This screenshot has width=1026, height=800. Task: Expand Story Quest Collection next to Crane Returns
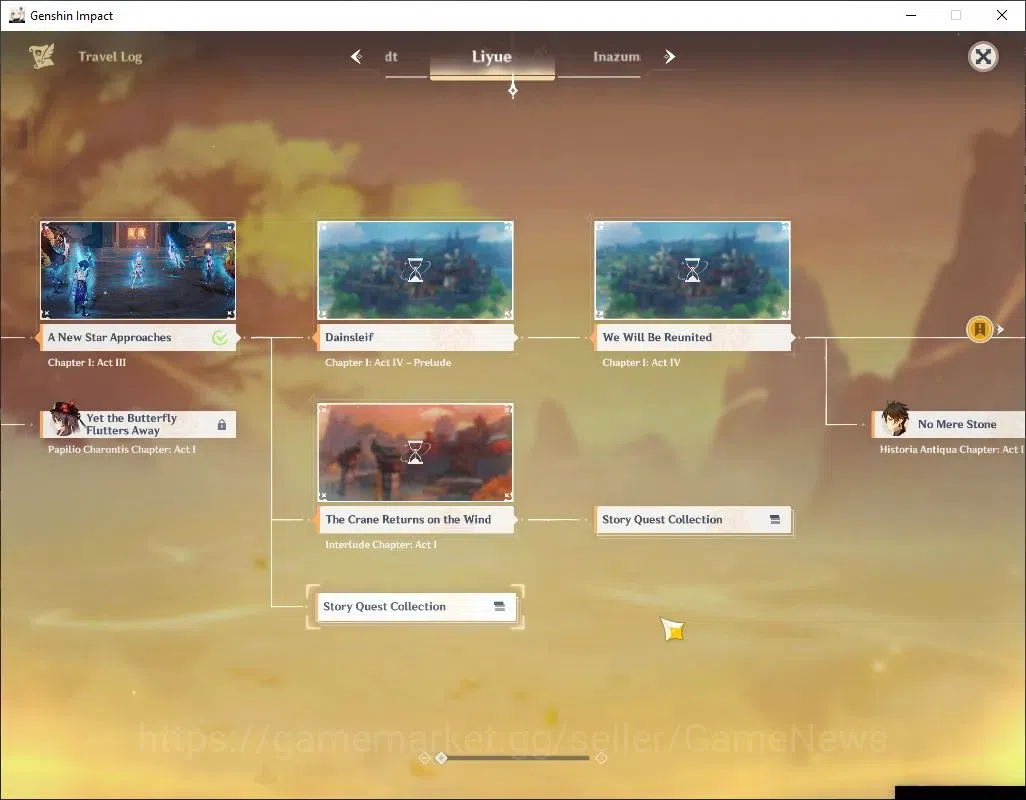pos(693,519)
